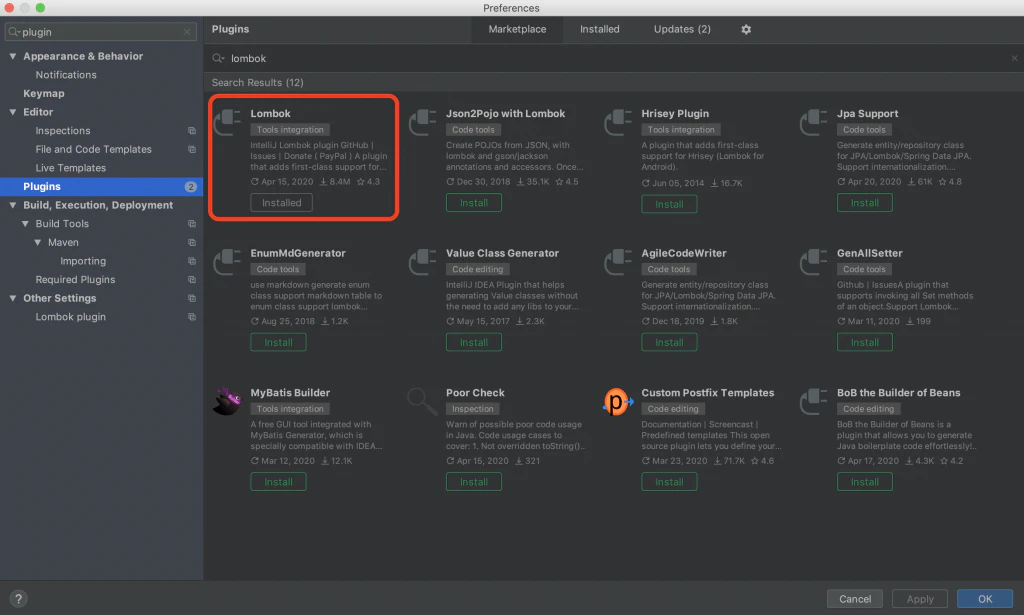
Task: Install Json2Pojo with Lombok
Action: (x=473, y=203)
